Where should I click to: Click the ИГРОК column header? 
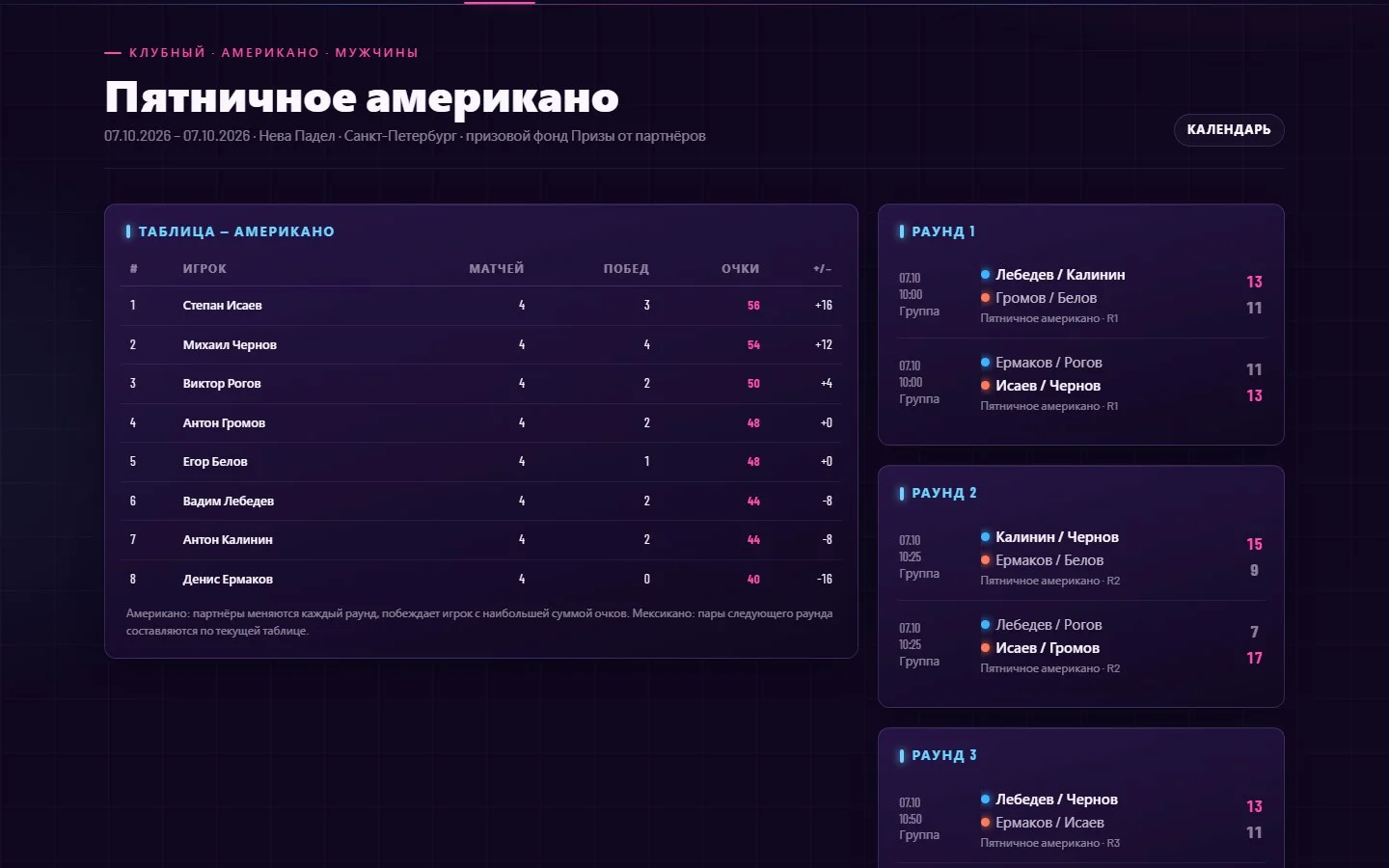pos(204,269)
